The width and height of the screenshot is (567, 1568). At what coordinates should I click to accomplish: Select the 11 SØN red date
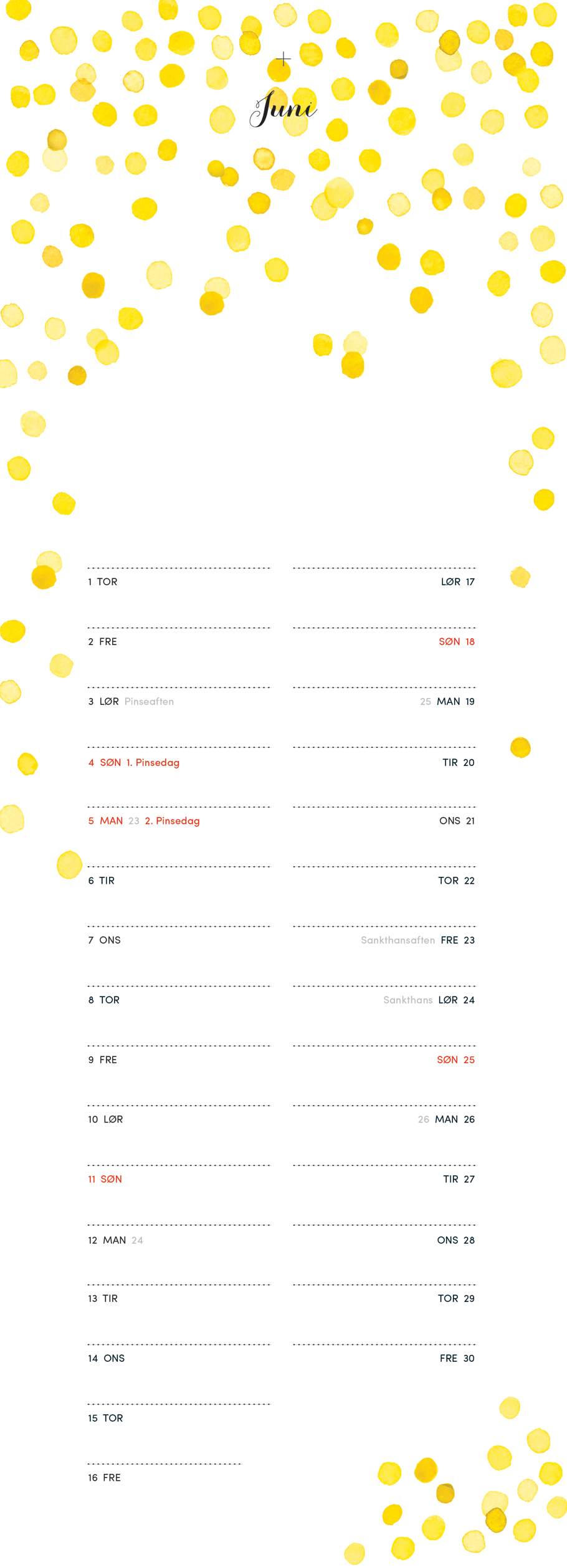pyautogui.click(x=105, y=1179)
